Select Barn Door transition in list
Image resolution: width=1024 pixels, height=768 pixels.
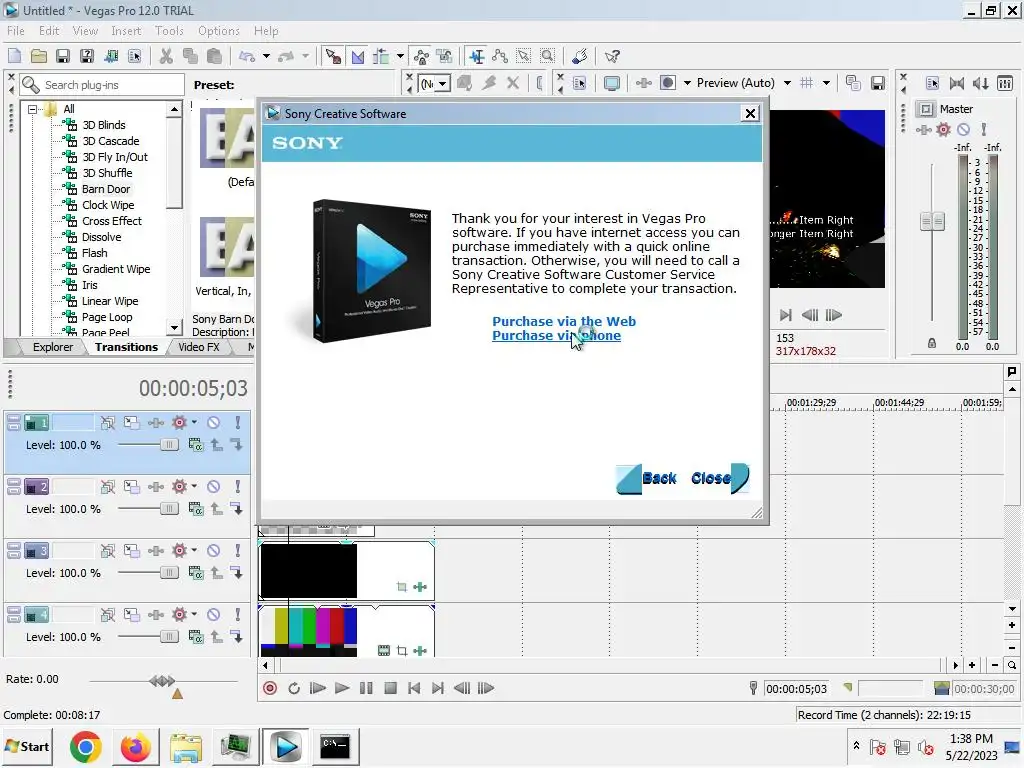[x=106, y=189]
